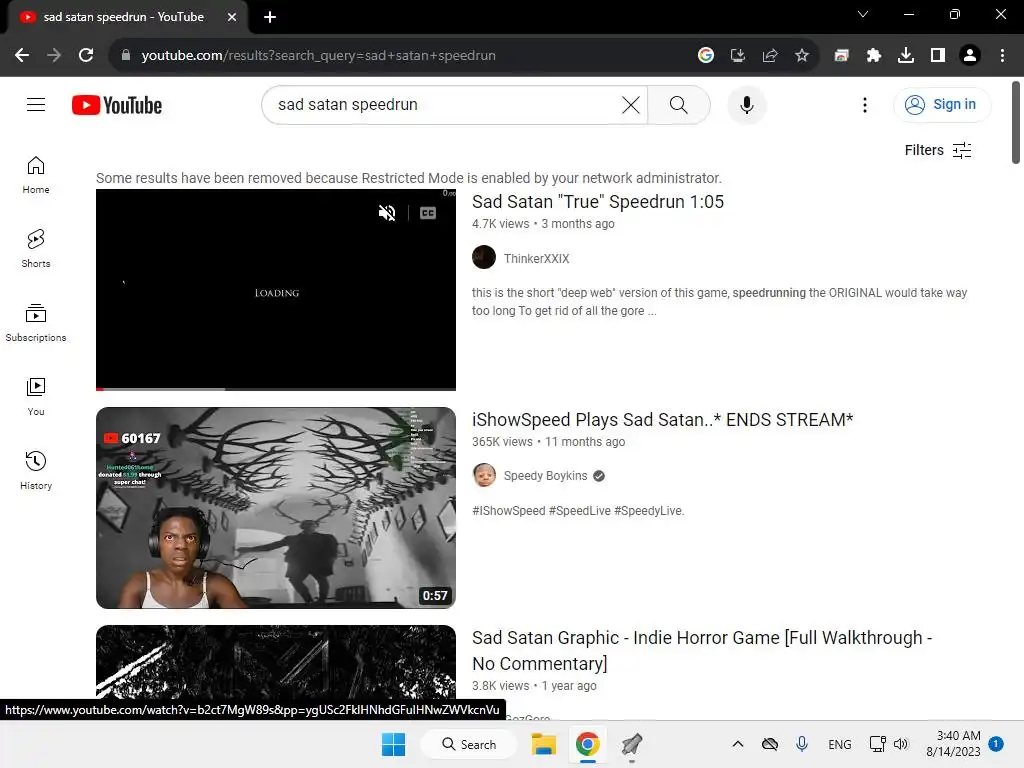Clear the search box with X
The image size is (1024, 768).
pos(631,104)
